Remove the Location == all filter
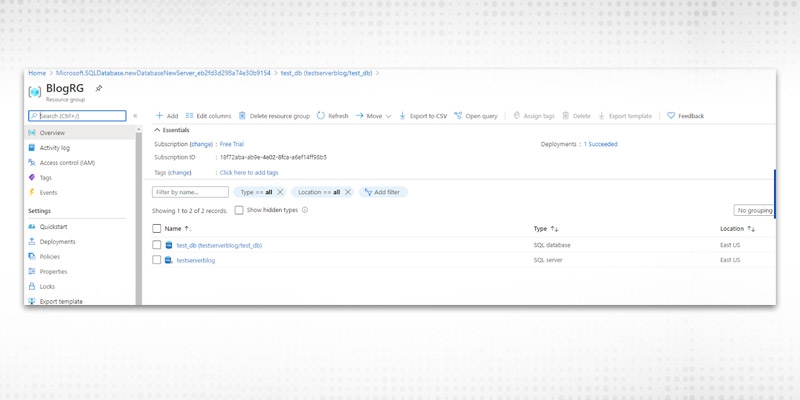The width and height of the screenshot is (800, 400). pos(347,192)
